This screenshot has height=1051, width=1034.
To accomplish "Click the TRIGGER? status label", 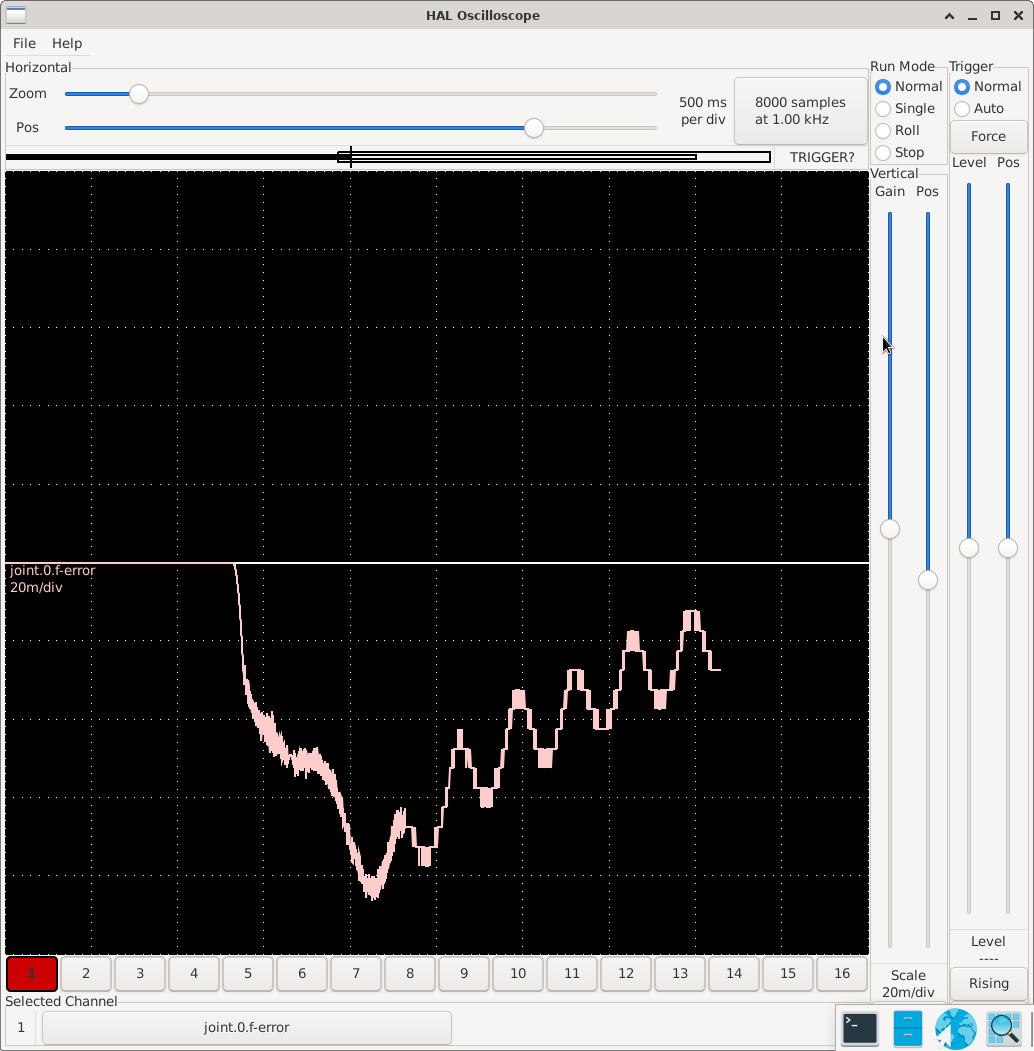I will [x=822, y=158].
